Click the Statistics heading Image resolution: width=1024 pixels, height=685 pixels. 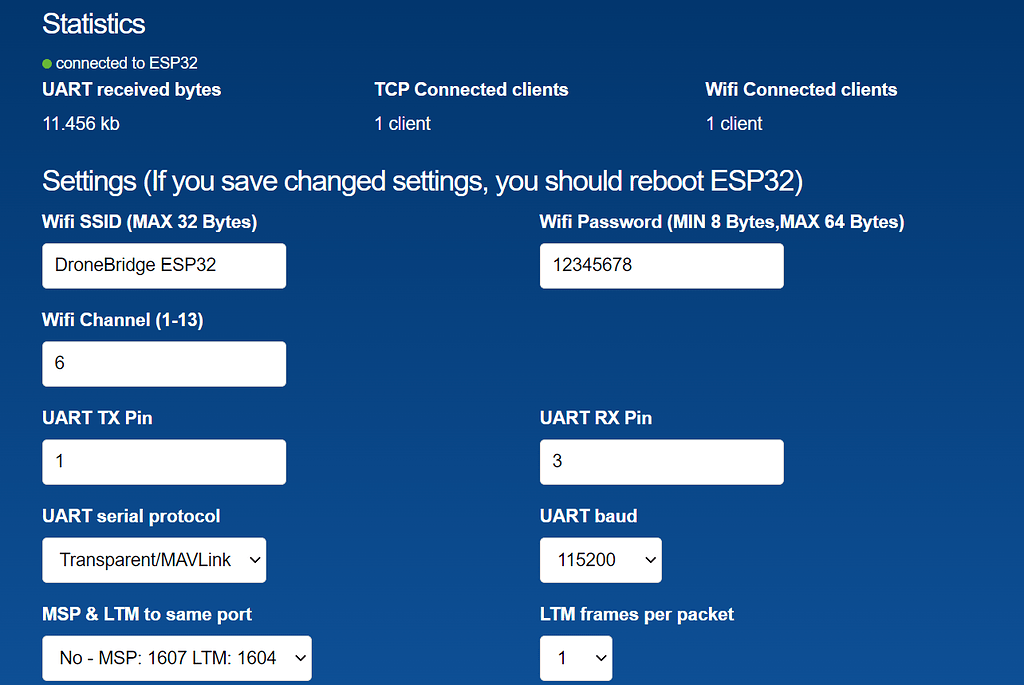[x=93, y=24]
